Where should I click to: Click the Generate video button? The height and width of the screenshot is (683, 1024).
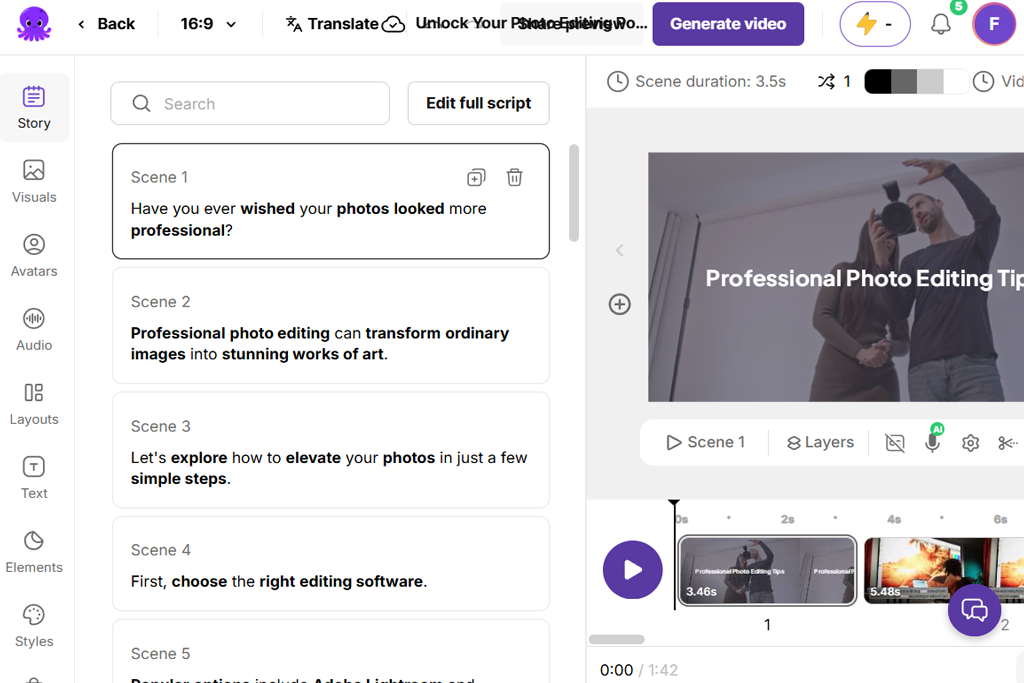pos(728,24)
